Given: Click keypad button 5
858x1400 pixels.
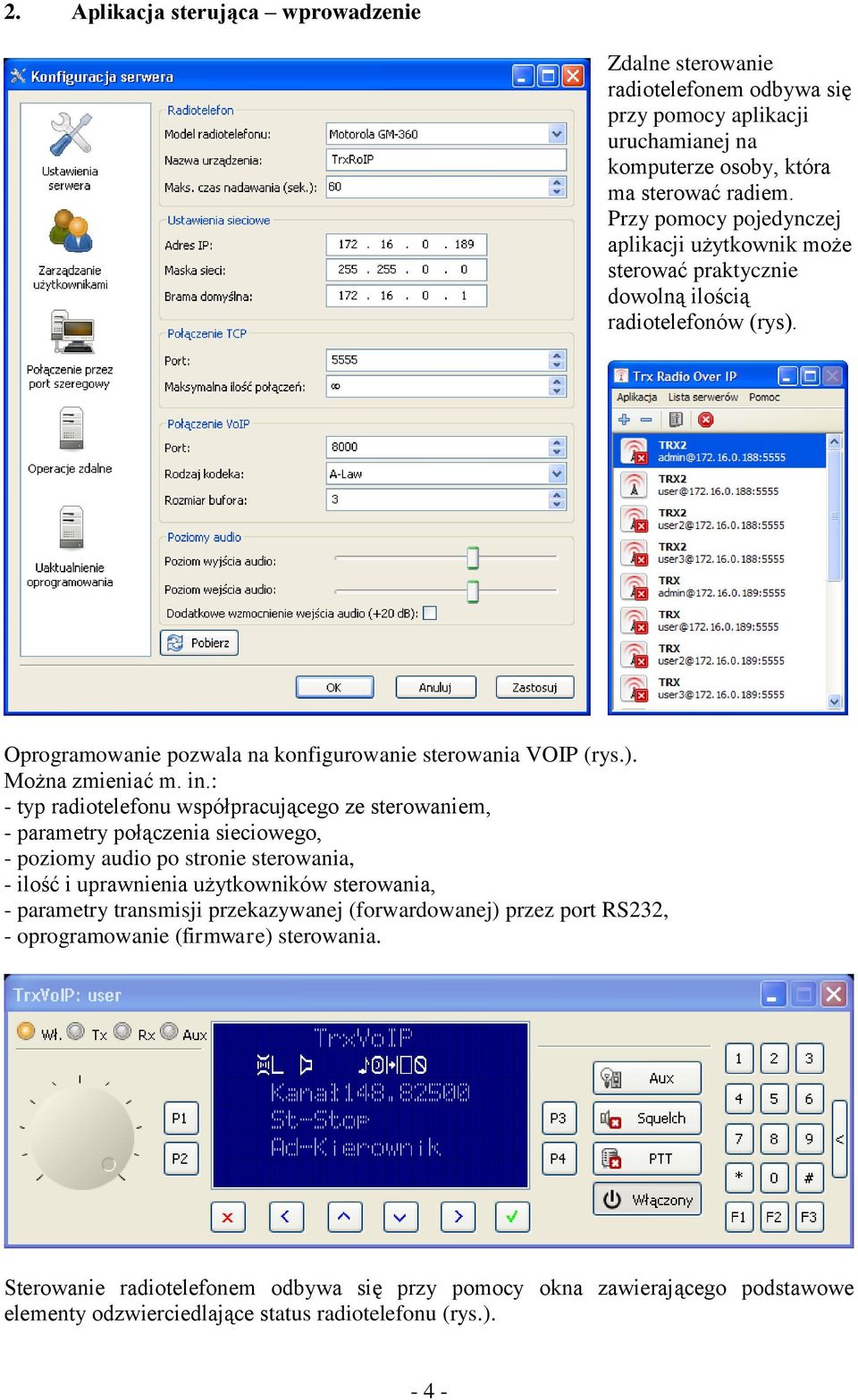Looking at the screenshot, I should tap(774, 1099).
